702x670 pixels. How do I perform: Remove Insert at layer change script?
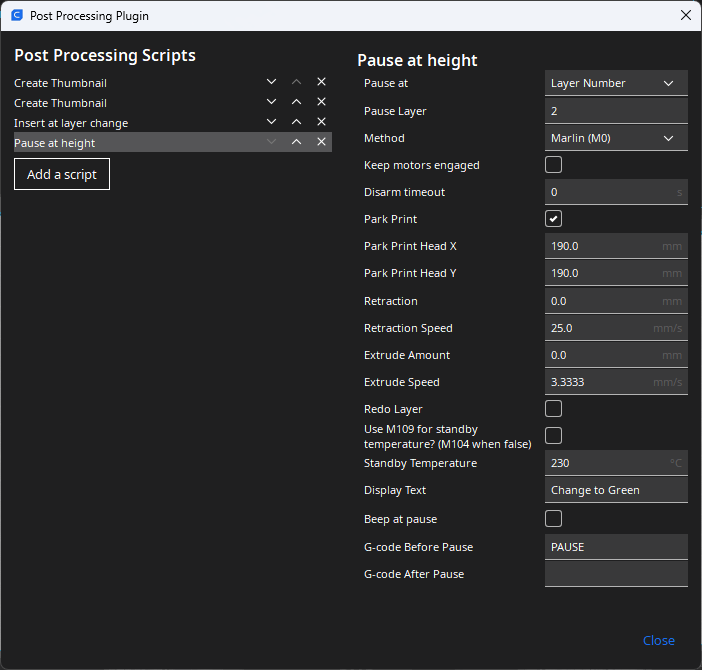tap(321, 122)
